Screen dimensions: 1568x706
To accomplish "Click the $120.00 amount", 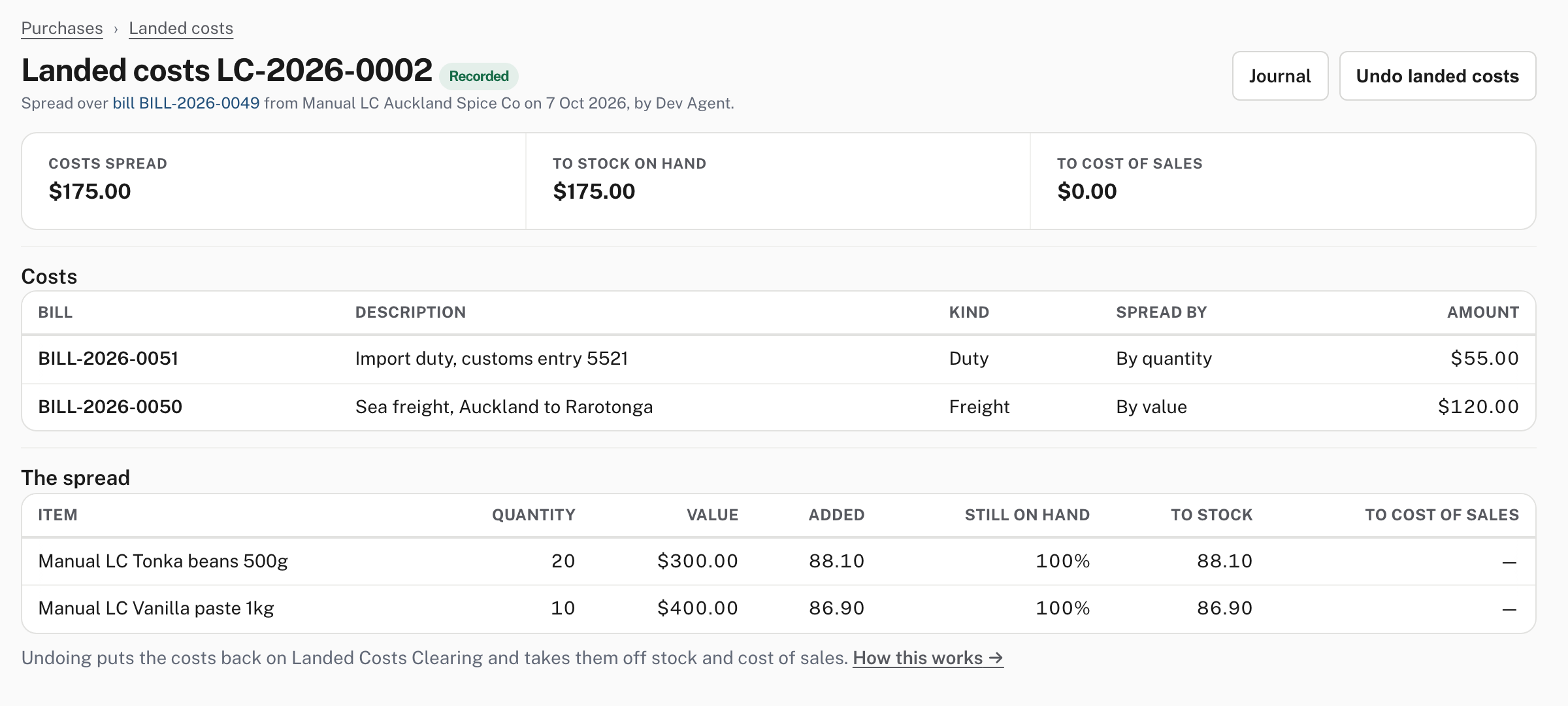I will (1478, 407).
